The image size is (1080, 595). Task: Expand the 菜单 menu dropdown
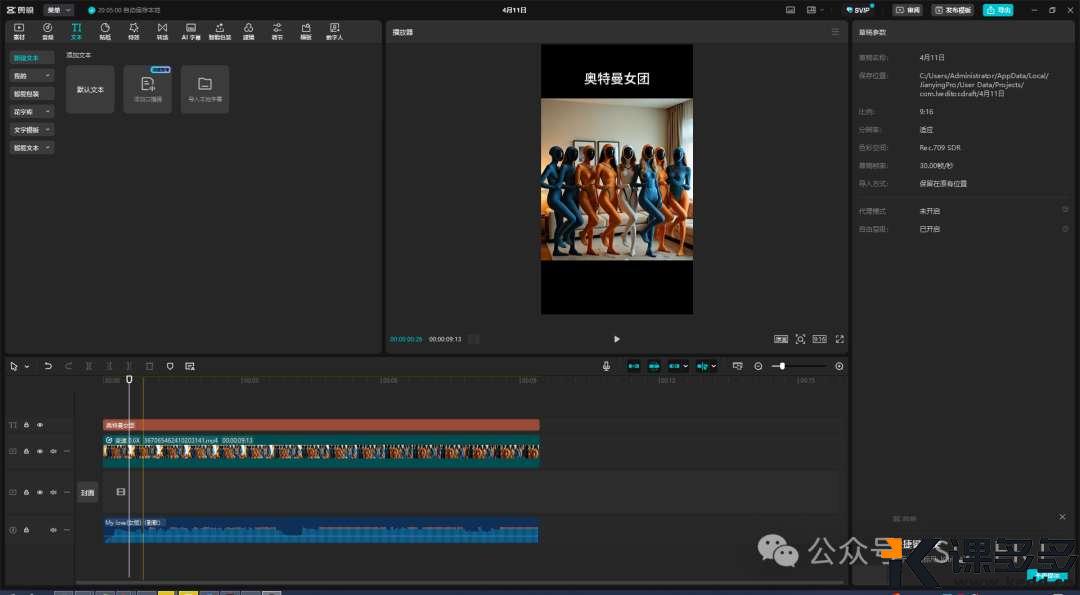click(59, 10)
